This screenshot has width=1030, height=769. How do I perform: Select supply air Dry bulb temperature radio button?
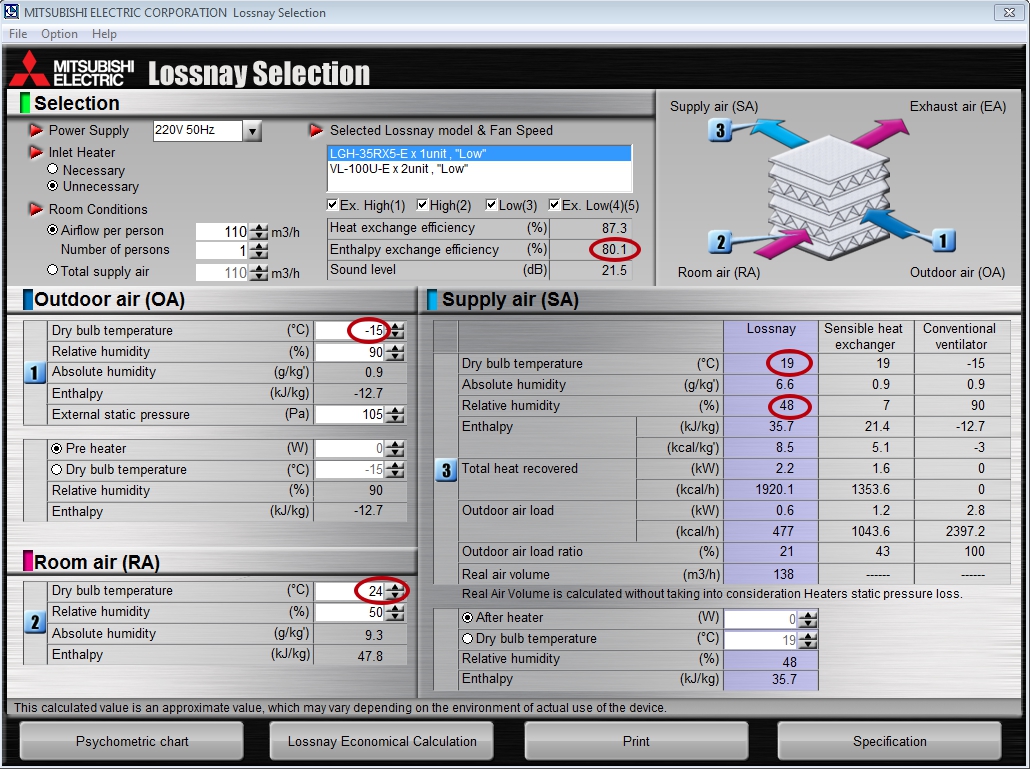pos(467,638)
